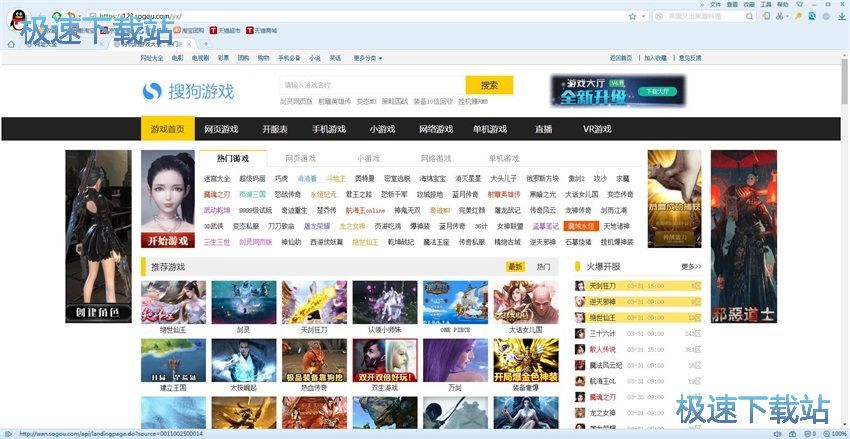Click the bookmark star in the address bar
The width and height of the screenshot is (850, 439).
tap(632, 16)
